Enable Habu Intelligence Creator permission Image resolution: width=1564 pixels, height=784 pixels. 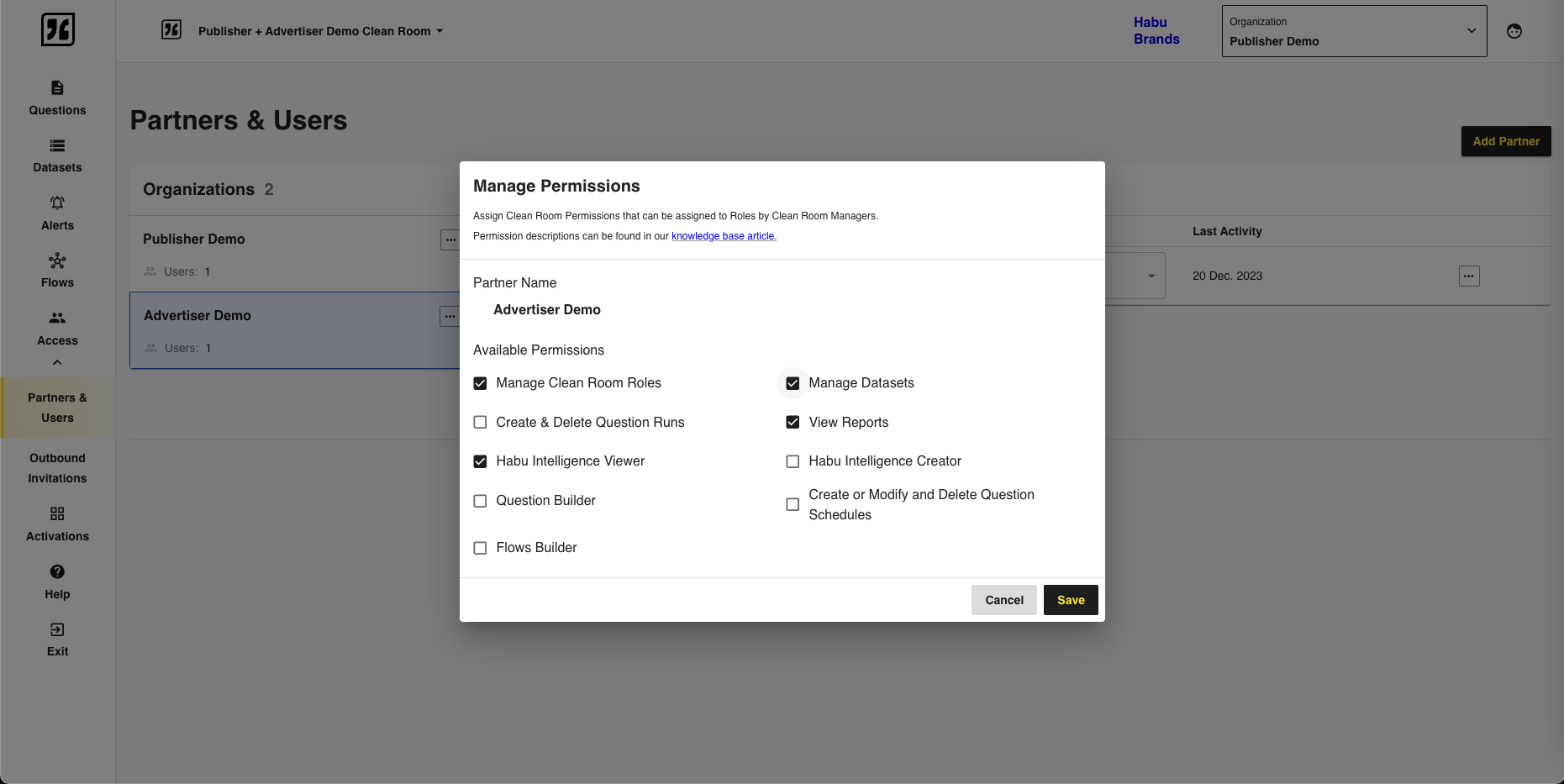tap(793, 461)
